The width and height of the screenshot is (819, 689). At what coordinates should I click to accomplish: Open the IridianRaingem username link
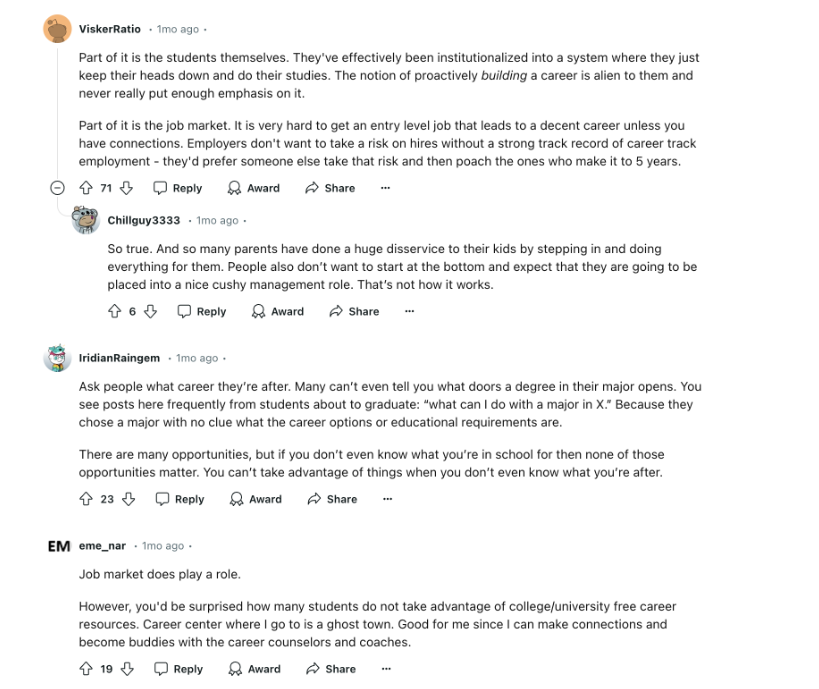click(x=119, y=358)
